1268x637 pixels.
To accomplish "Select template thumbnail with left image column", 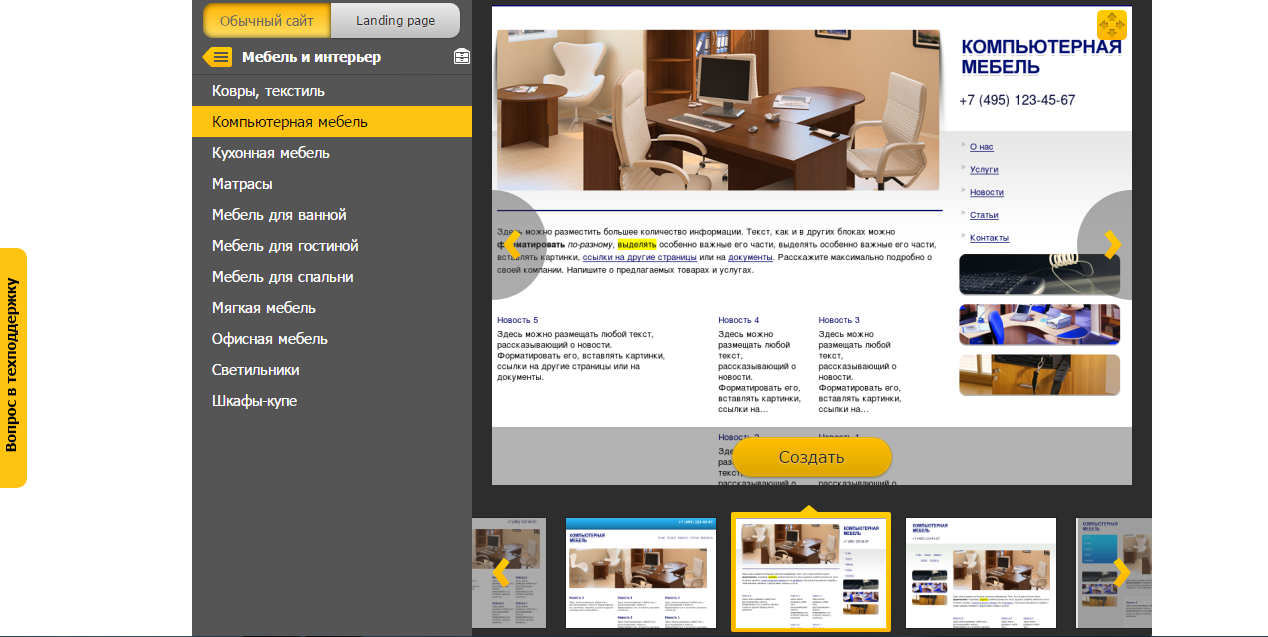I will 981,573.
